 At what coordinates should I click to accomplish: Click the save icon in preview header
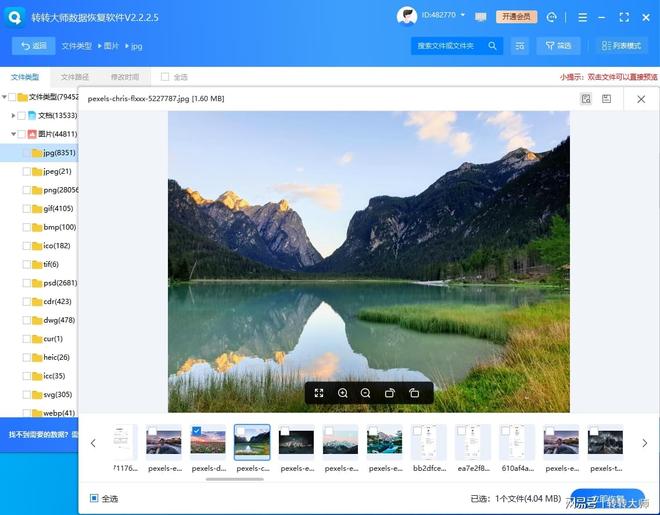pyautogui.click(x=607, y=99)
